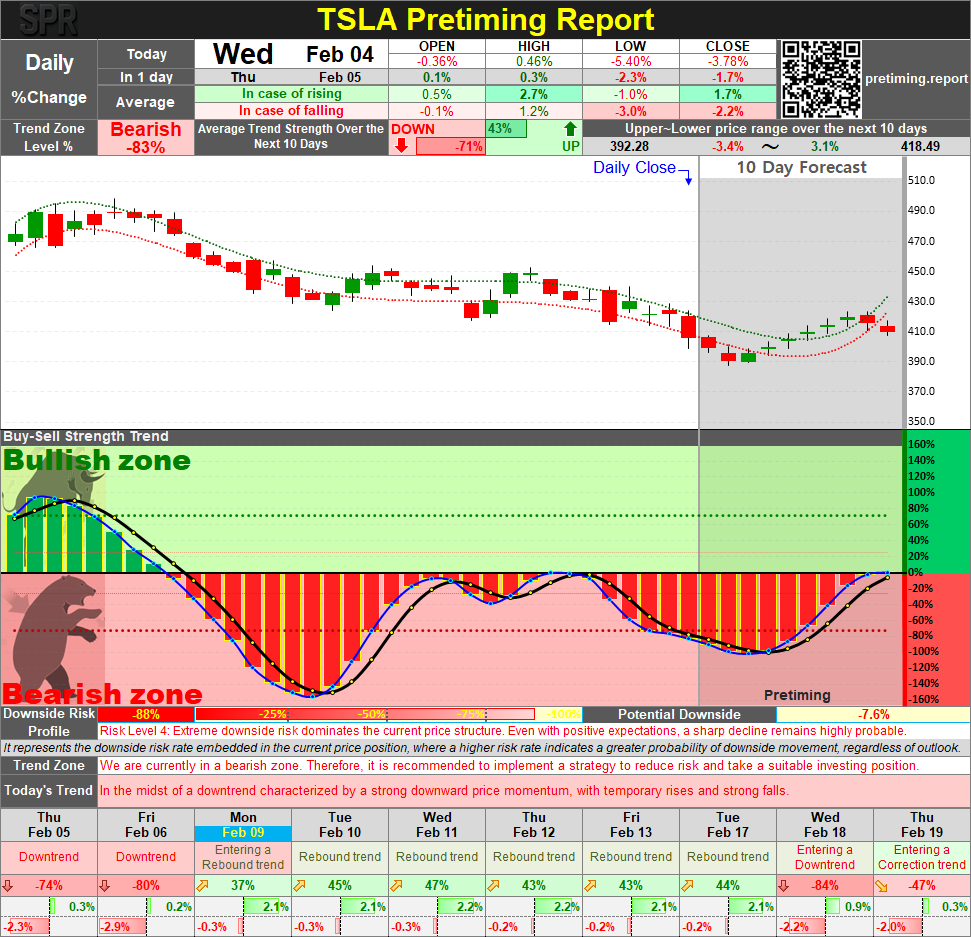Viewport: 971px width, 937px height.
Task: Click the SPR logo
Action: (48, 20)
